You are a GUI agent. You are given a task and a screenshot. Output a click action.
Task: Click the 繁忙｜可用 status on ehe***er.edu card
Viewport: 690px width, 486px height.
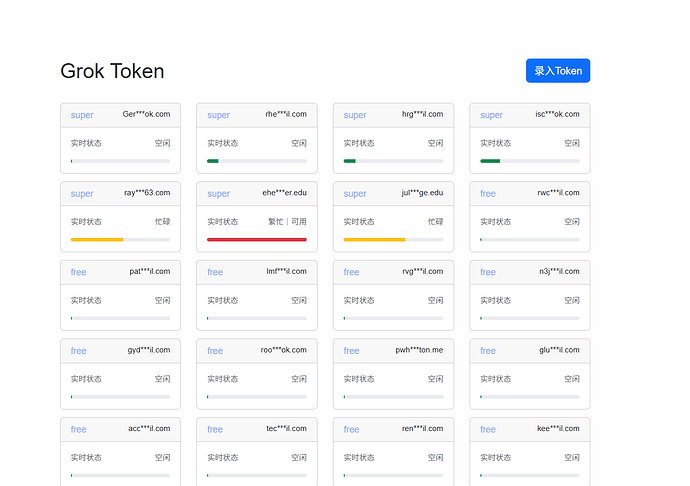(x=287, y=221)
